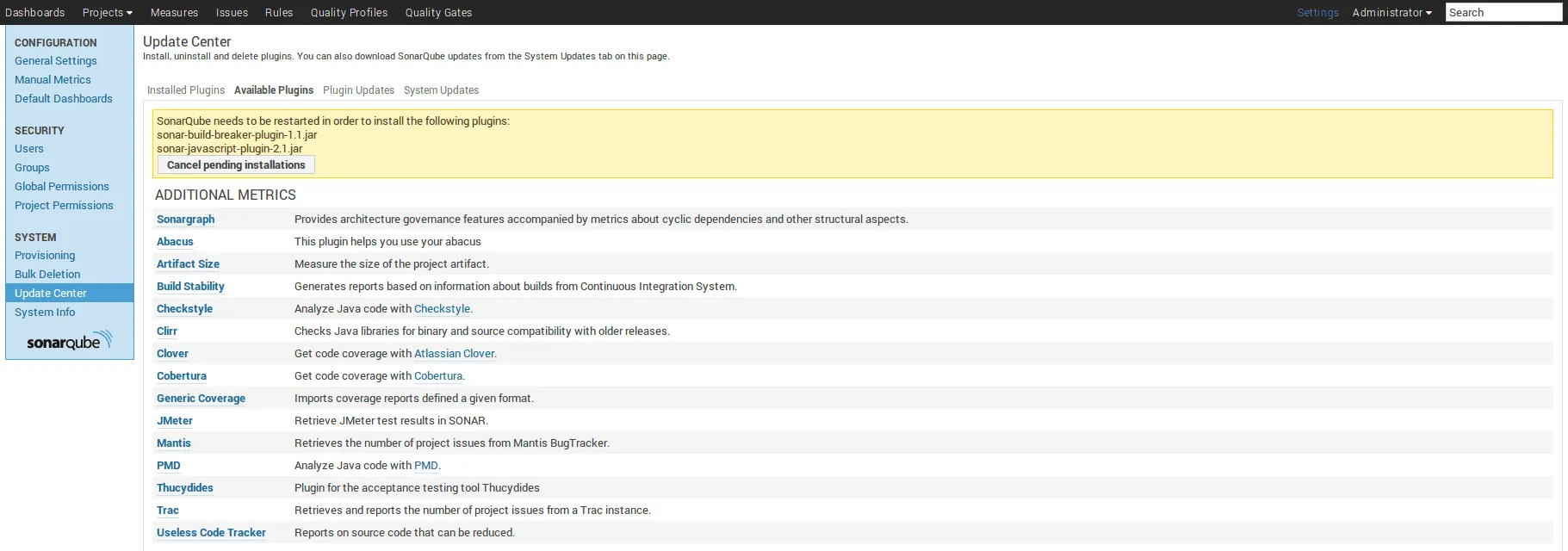
Task: Go to Quality Profiles menu item
Action: pyautogui.click(x=349, y=13)
